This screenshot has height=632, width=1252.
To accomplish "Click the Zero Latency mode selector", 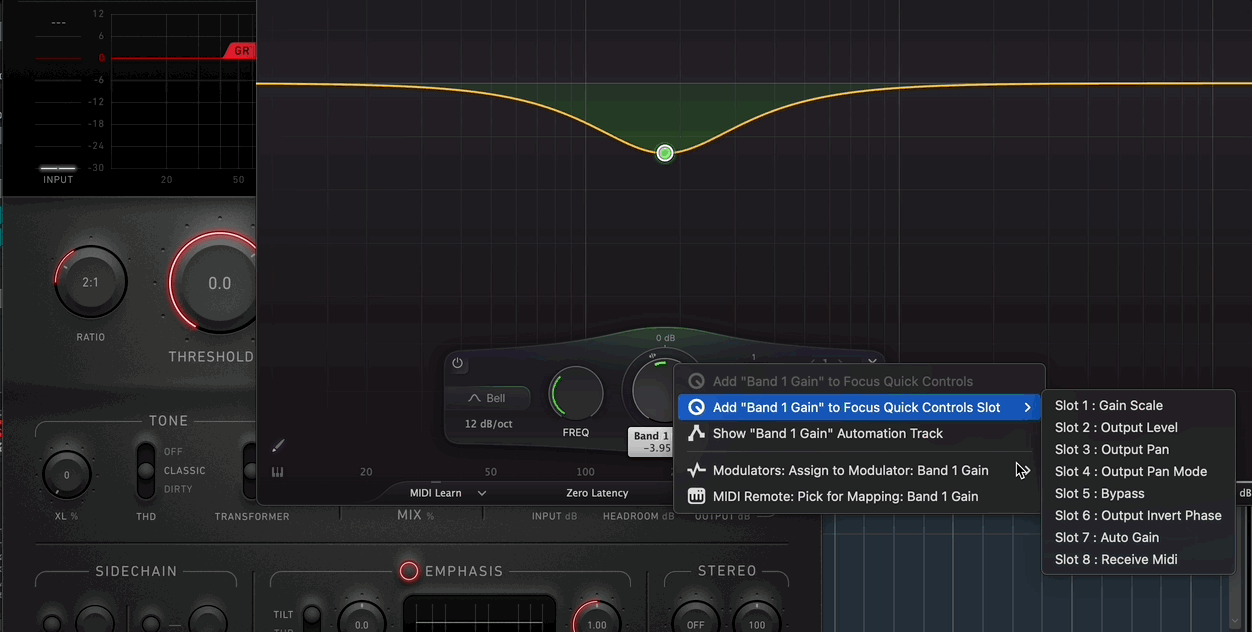I will (597, 493).
